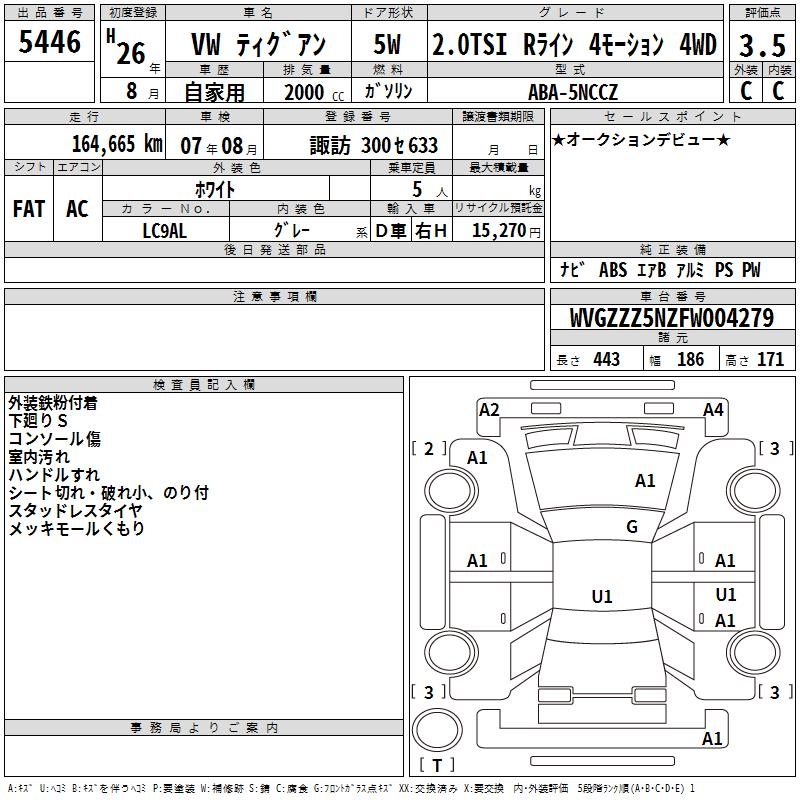Select the door type value 5W
This screenshot has height=800, width=800.
coord(388,44)
